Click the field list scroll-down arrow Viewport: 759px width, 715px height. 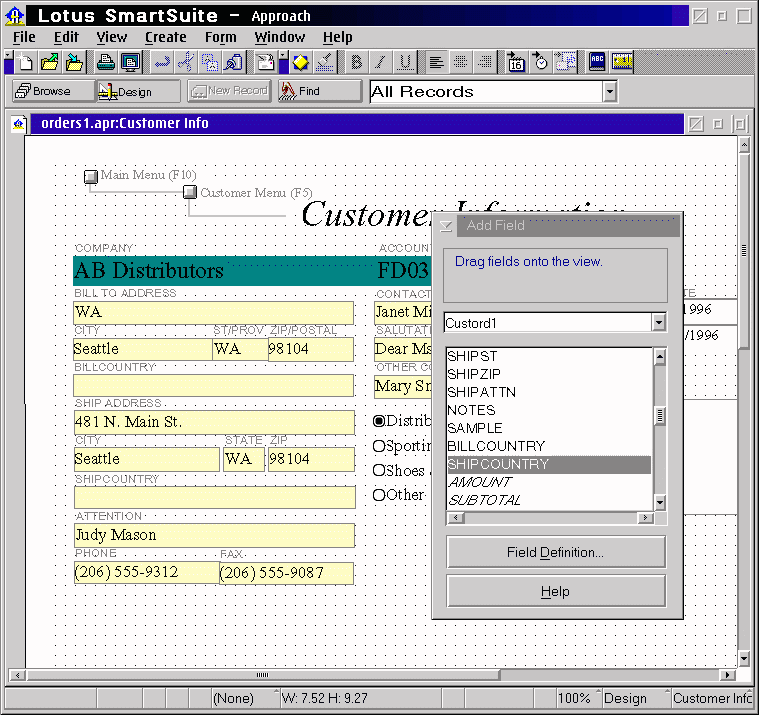pos(660,502)
